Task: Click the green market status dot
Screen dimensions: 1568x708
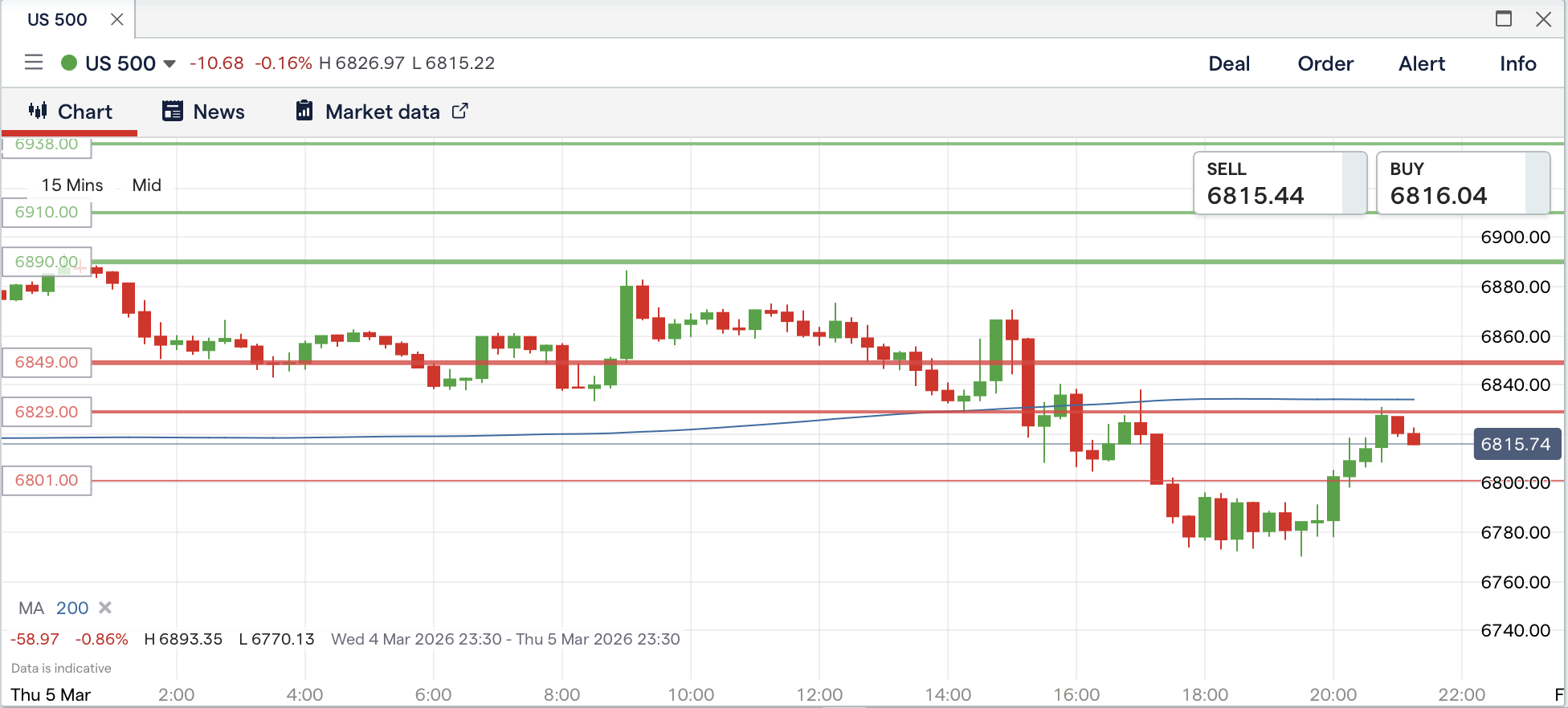Action: coord(69,63)
